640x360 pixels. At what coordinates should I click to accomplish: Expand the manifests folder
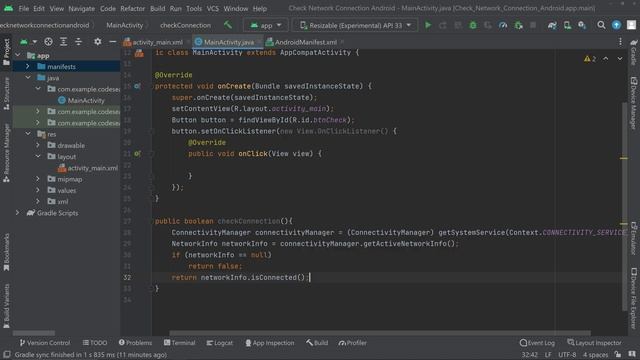(27, 67)
